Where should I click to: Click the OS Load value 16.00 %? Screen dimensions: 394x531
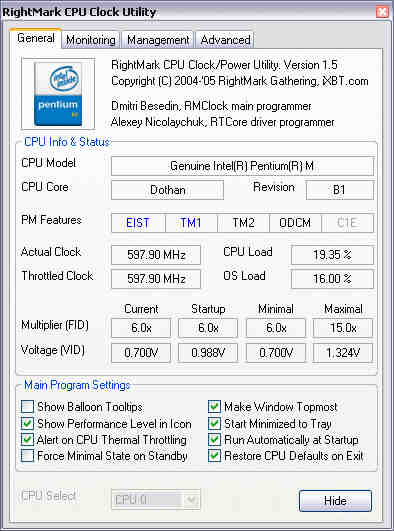332,279
